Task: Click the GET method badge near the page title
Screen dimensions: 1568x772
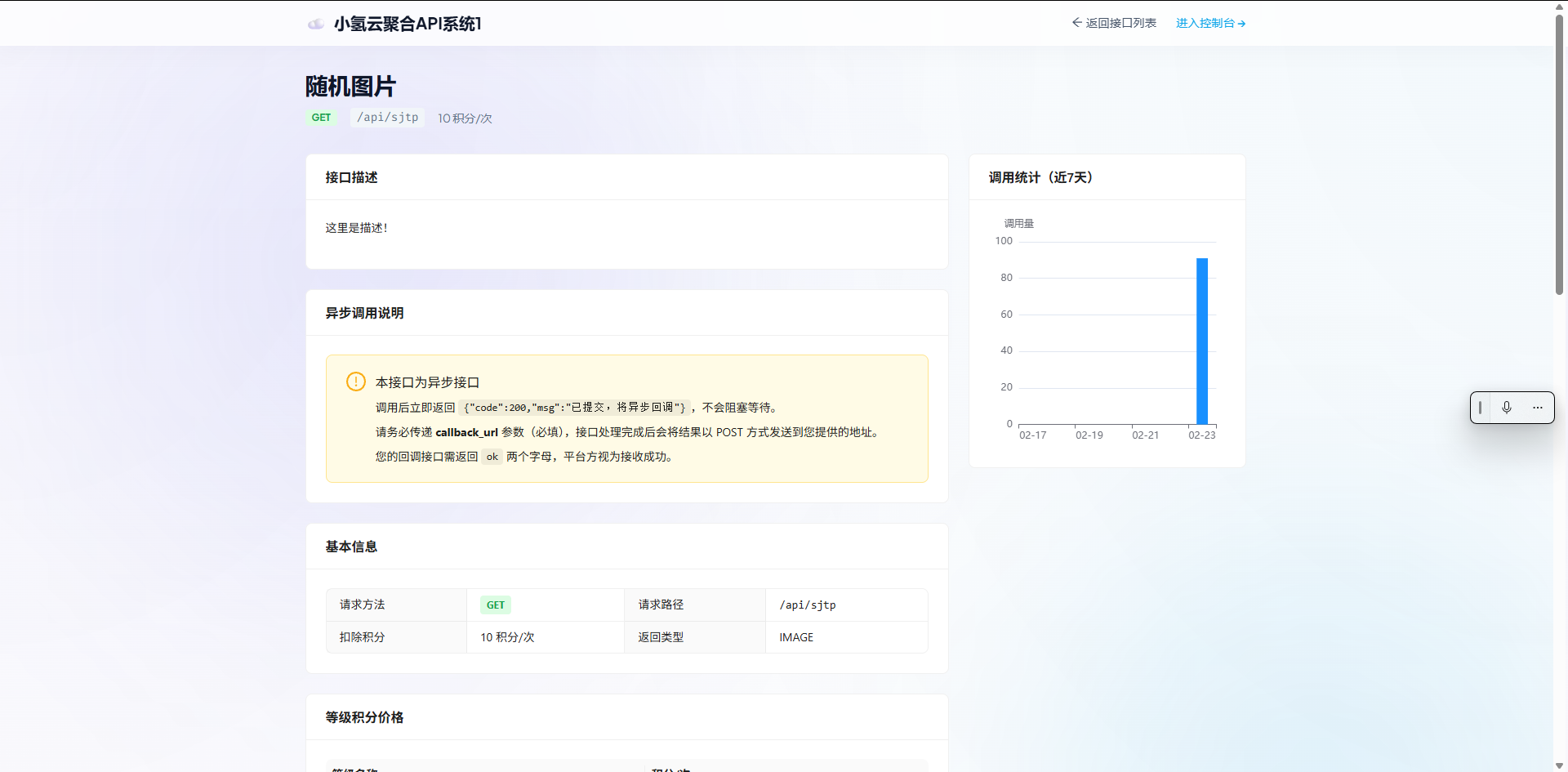Action: tap(322, 118)
